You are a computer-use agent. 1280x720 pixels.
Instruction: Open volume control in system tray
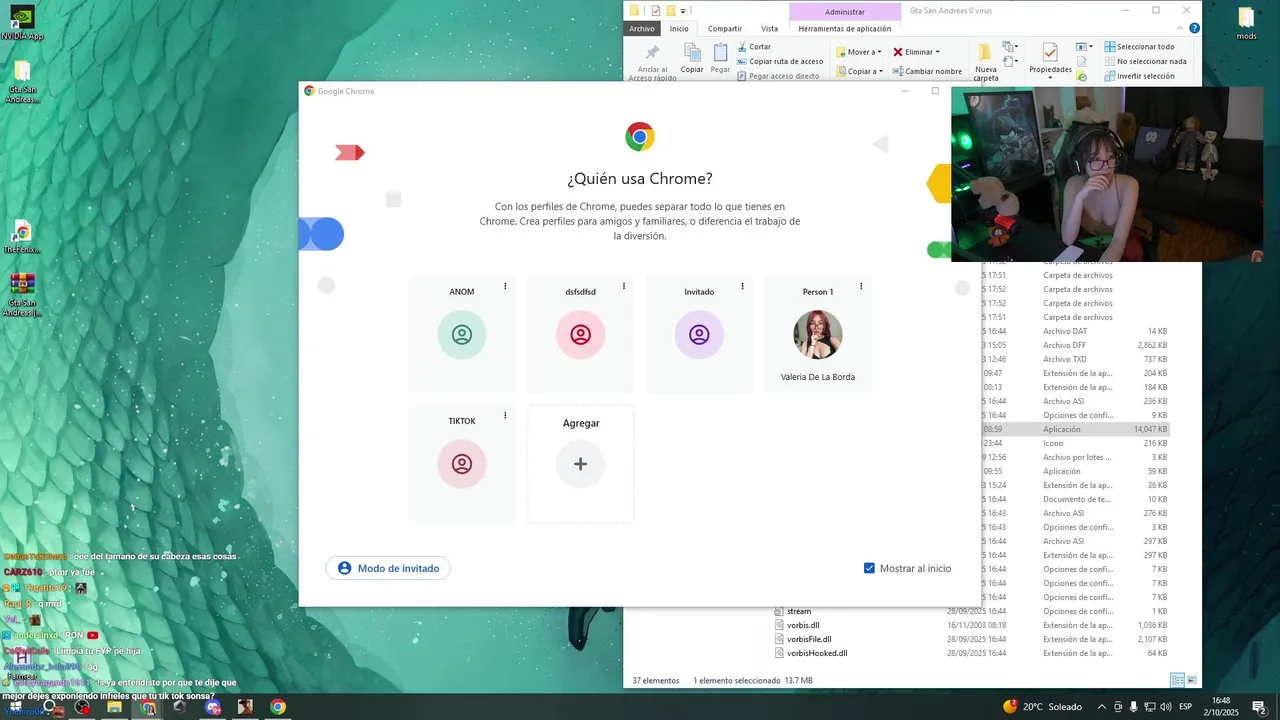pyautogui.click(x=1165, y=707)
